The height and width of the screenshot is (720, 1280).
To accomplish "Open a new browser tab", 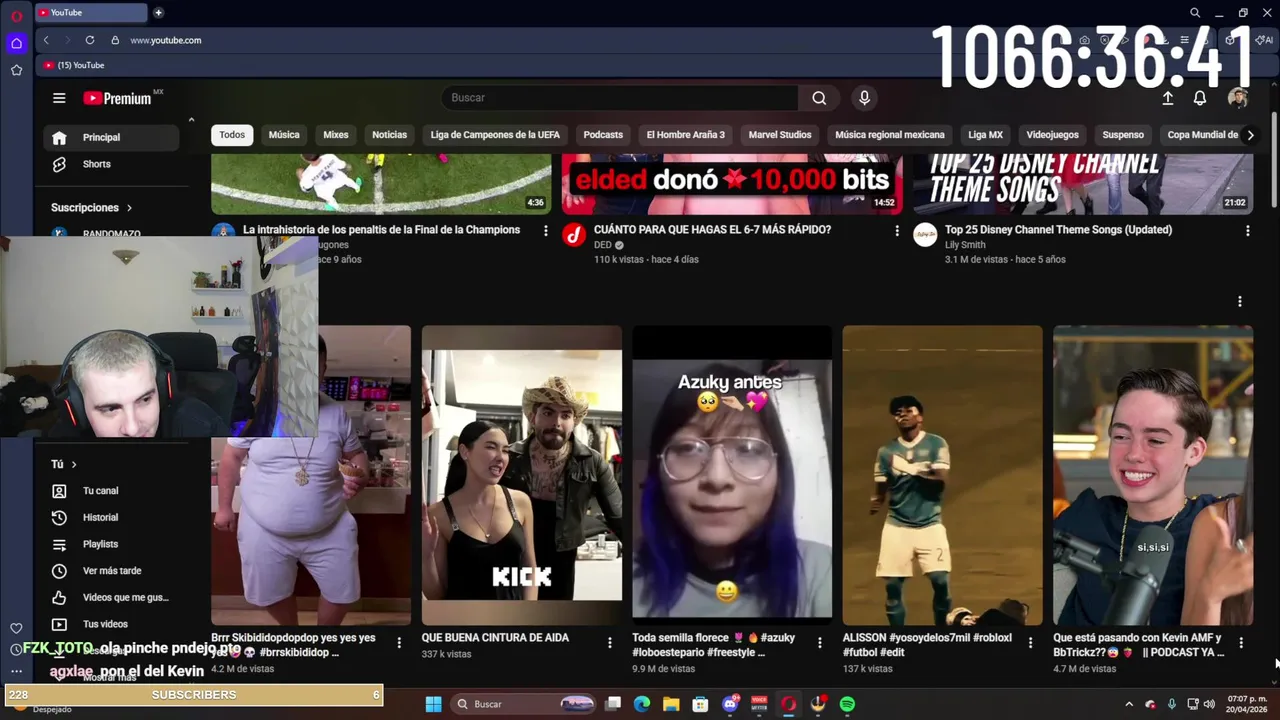I will pos(158,13).
